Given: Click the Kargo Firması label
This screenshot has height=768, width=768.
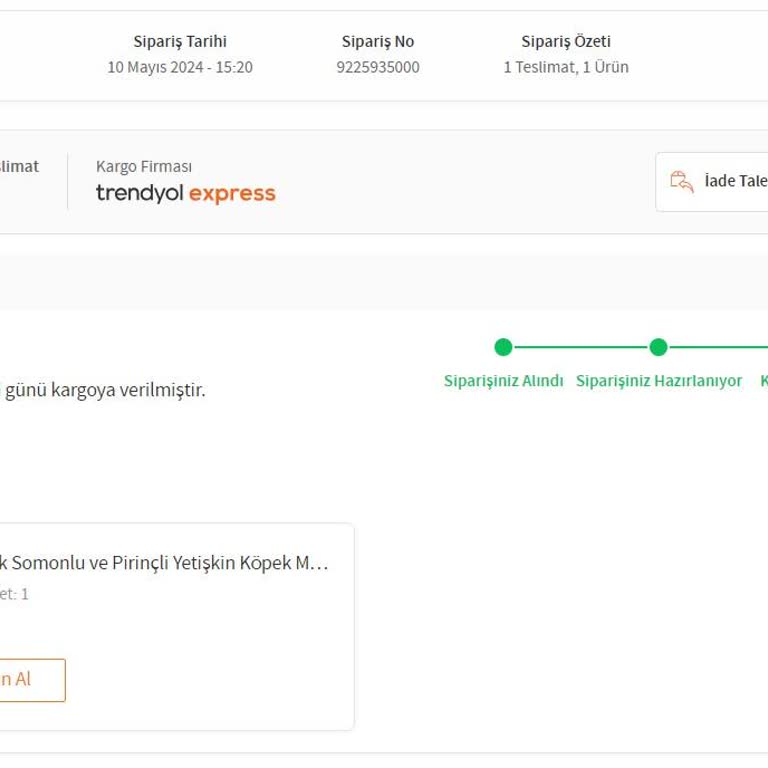Looking at the screenshot, I should coord(144,167).
